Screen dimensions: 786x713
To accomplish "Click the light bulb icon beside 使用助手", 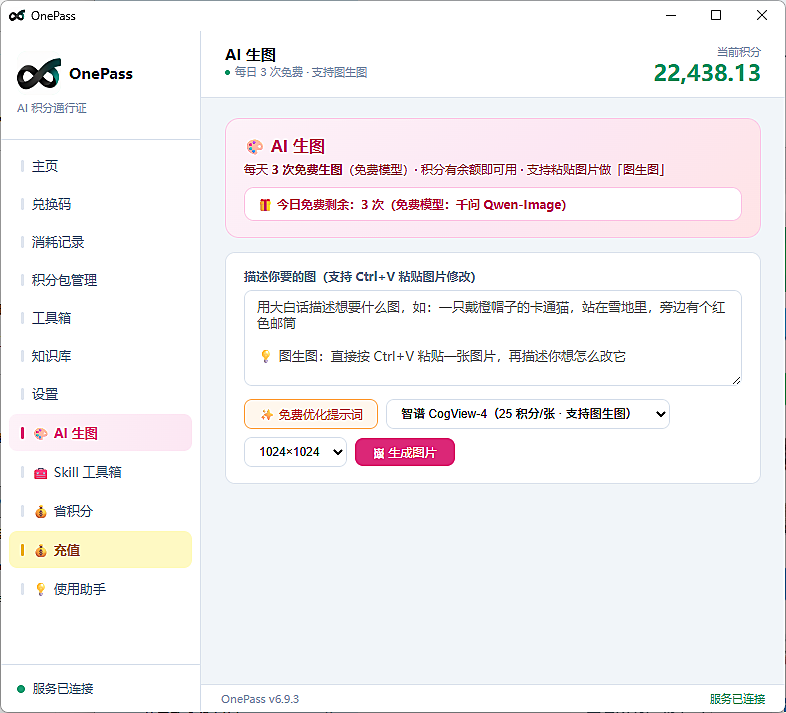I will (41, 589).
